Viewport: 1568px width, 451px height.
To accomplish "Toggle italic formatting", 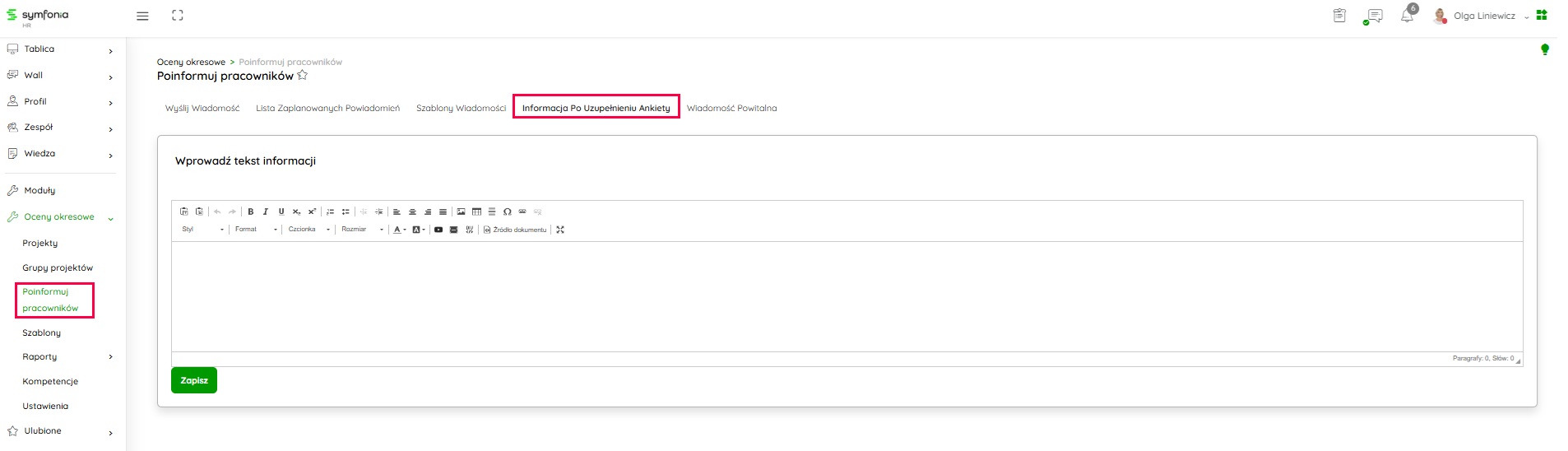I will [266, 212].
